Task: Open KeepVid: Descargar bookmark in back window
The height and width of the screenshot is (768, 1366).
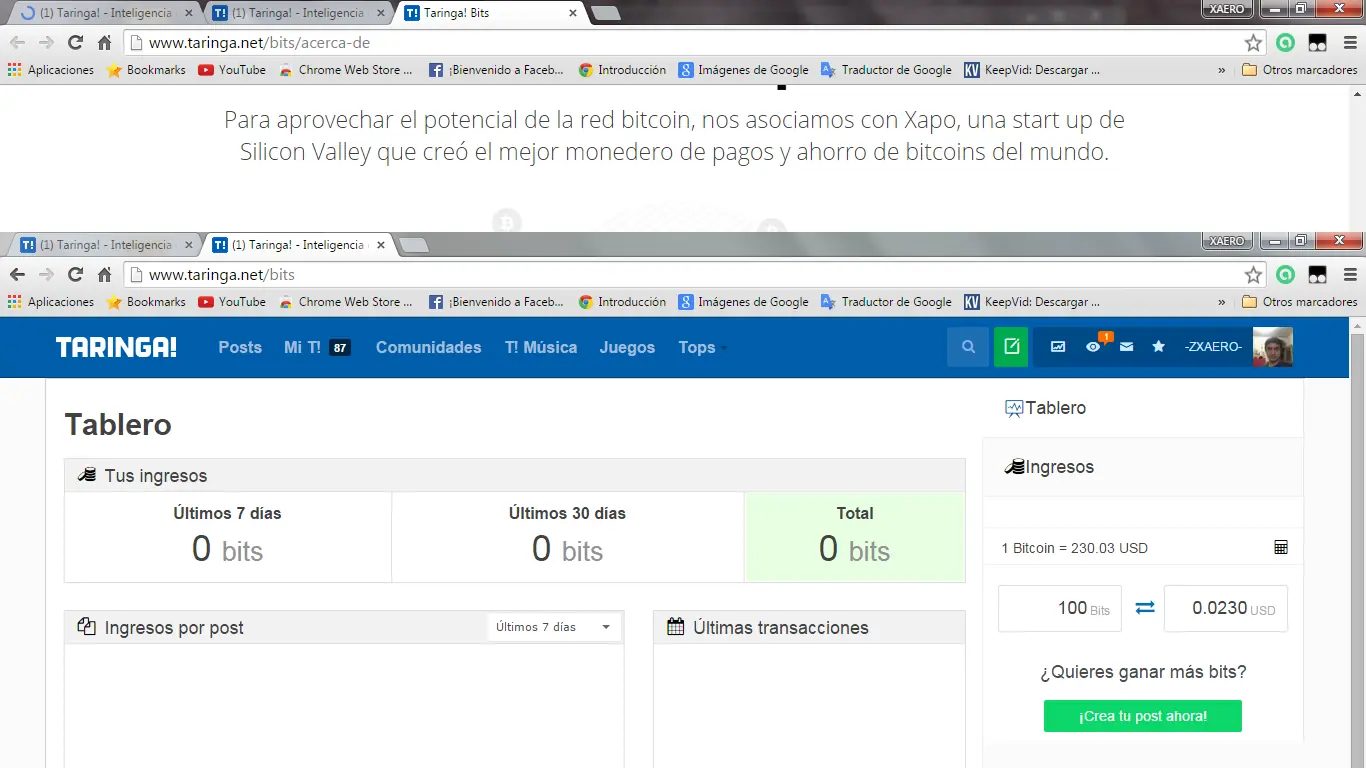Action: [1032, 70]
